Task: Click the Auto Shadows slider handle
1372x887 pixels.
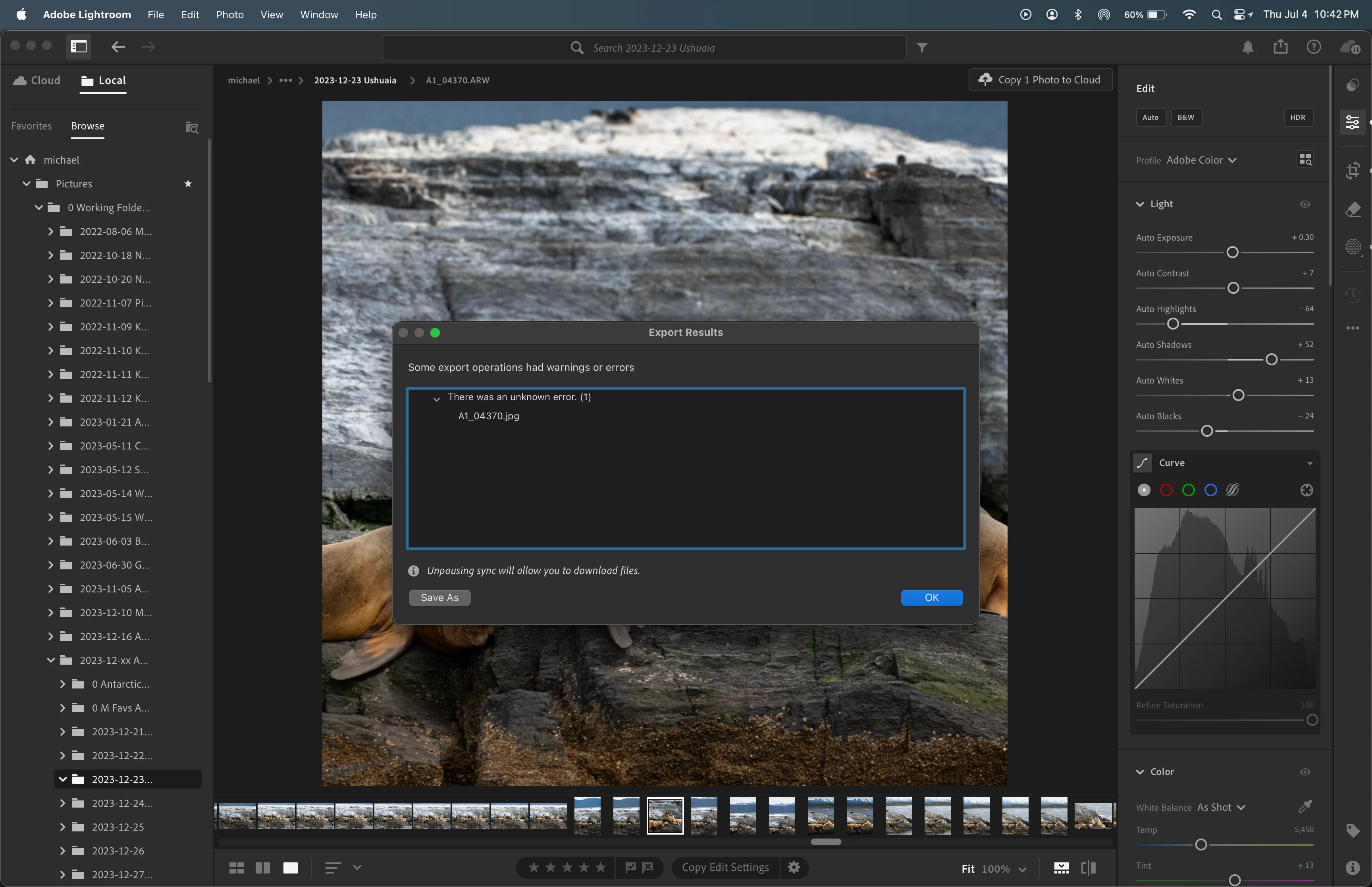Action: click(x=1271, y=359)
